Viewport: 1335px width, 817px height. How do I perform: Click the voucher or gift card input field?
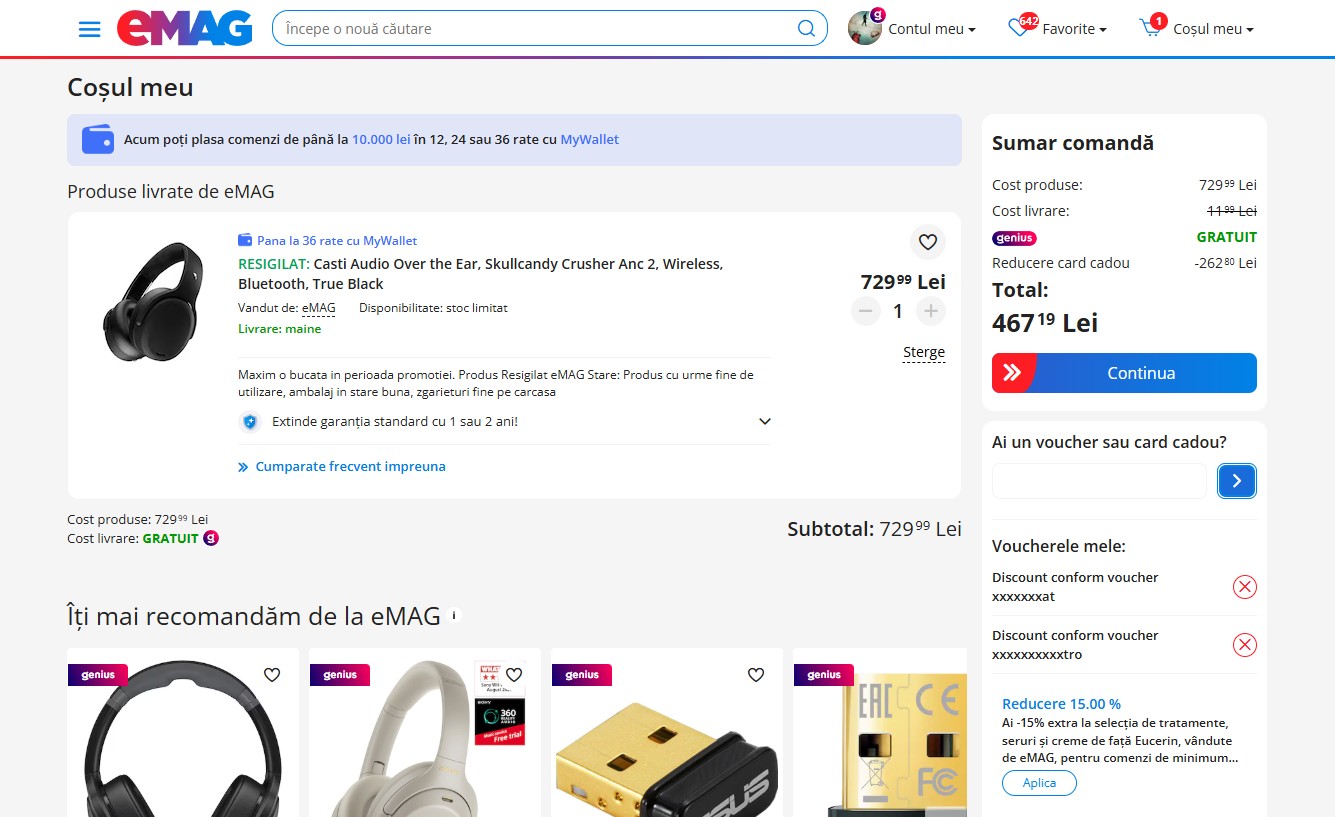coord(1099,481)
